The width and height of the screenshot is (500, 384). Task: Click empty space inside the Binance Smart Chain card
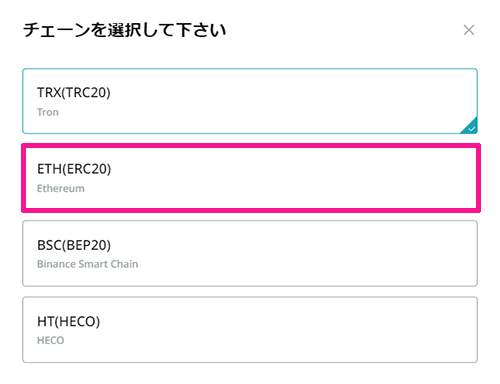point(300,253)
